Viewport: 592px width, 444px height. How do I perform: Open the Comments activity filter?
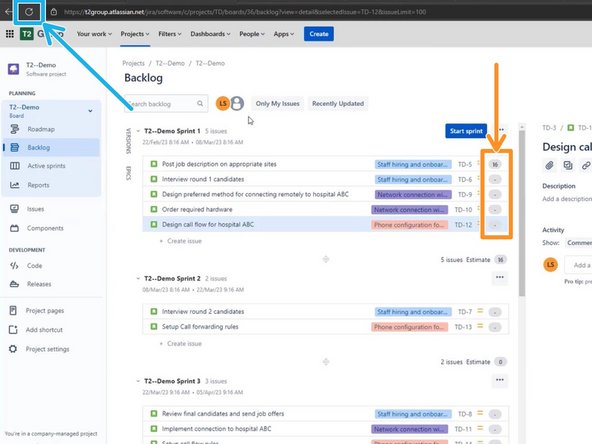(578, 243)
